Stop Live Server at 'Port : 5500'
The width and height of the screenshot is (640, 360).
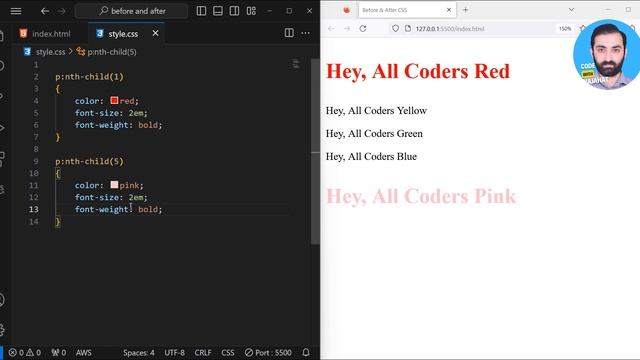(x=268, y=353)
